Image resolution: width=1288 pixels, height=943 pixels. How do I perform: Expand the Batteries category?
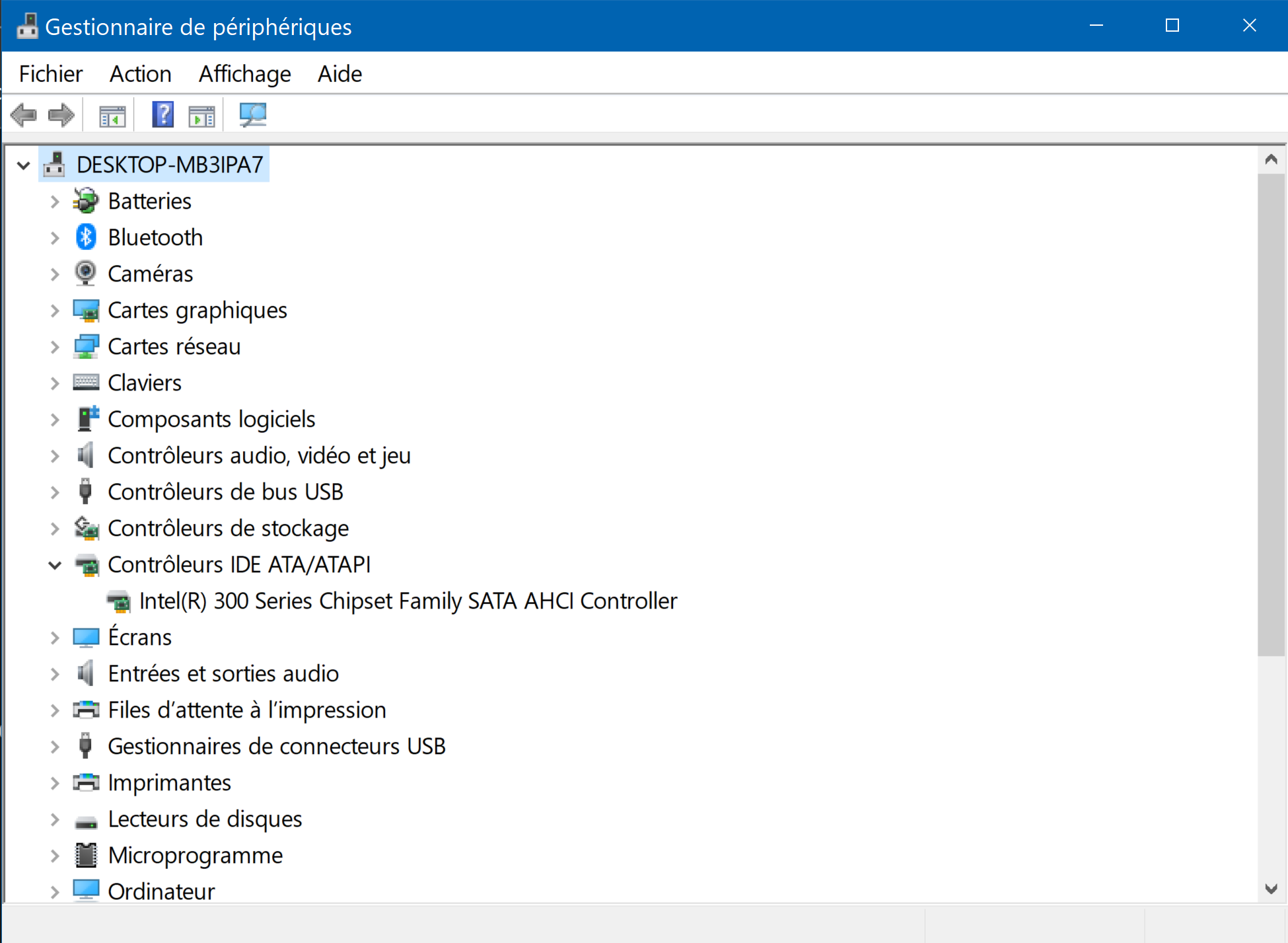pyautogui.click(x=55, y=202)
